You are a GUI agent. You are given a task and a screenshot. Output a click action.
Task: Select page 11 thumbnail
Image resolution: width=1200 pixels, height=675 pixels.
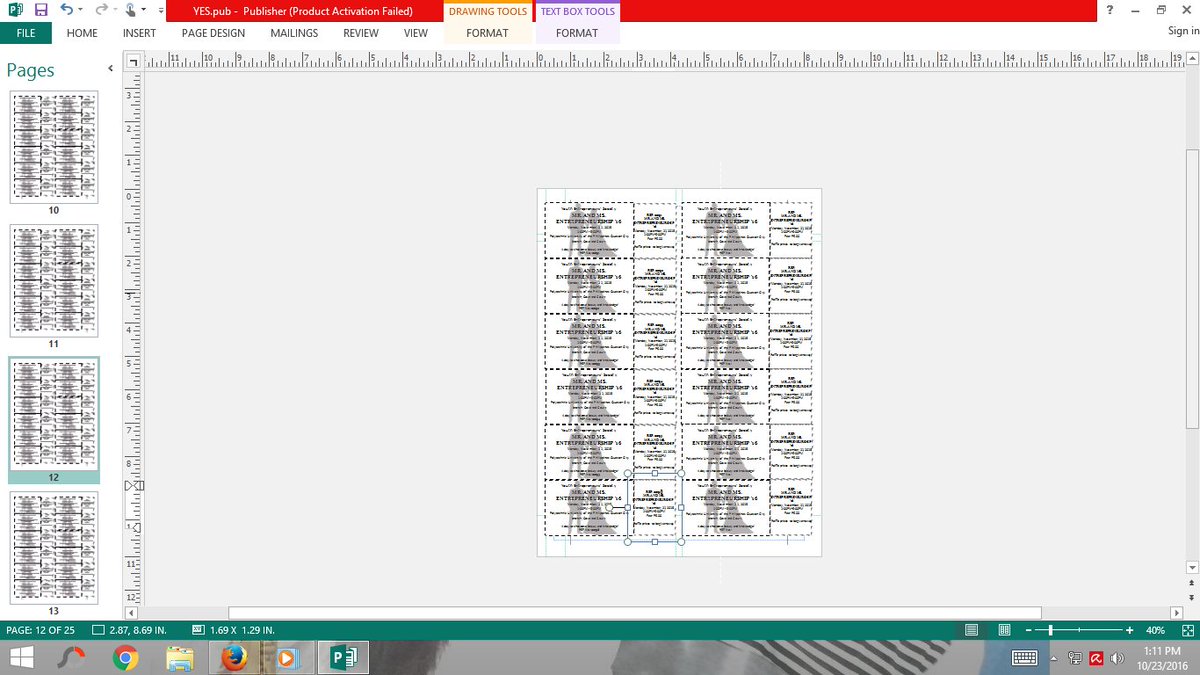coord(54,281)
